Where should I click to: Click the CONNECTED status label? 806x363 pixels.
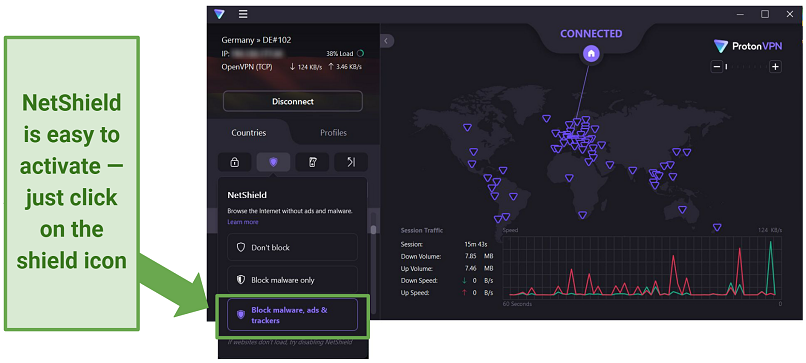(591, 34)
